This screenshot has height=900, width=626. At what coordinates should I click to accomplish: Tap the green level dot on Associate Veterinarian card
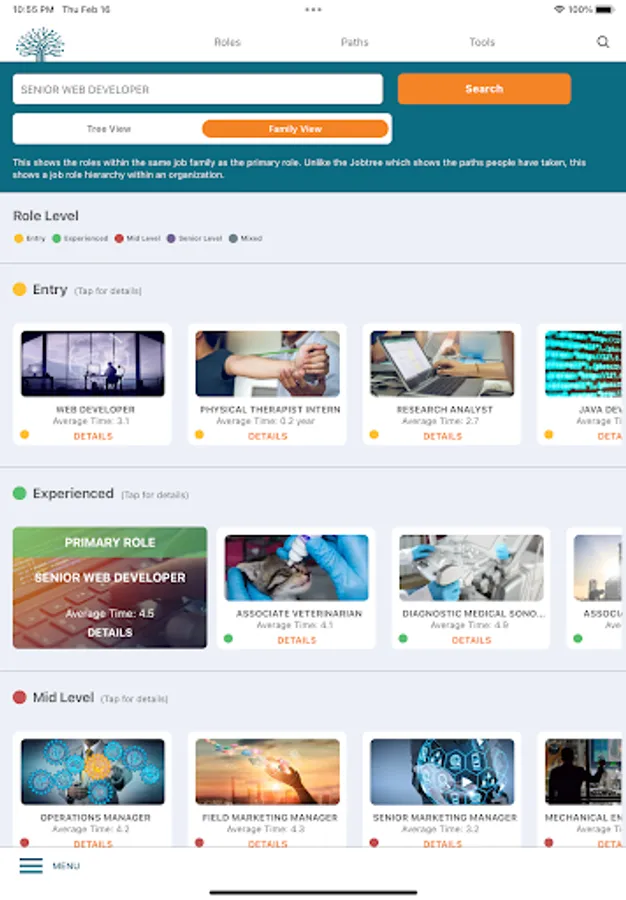(228, 638)
